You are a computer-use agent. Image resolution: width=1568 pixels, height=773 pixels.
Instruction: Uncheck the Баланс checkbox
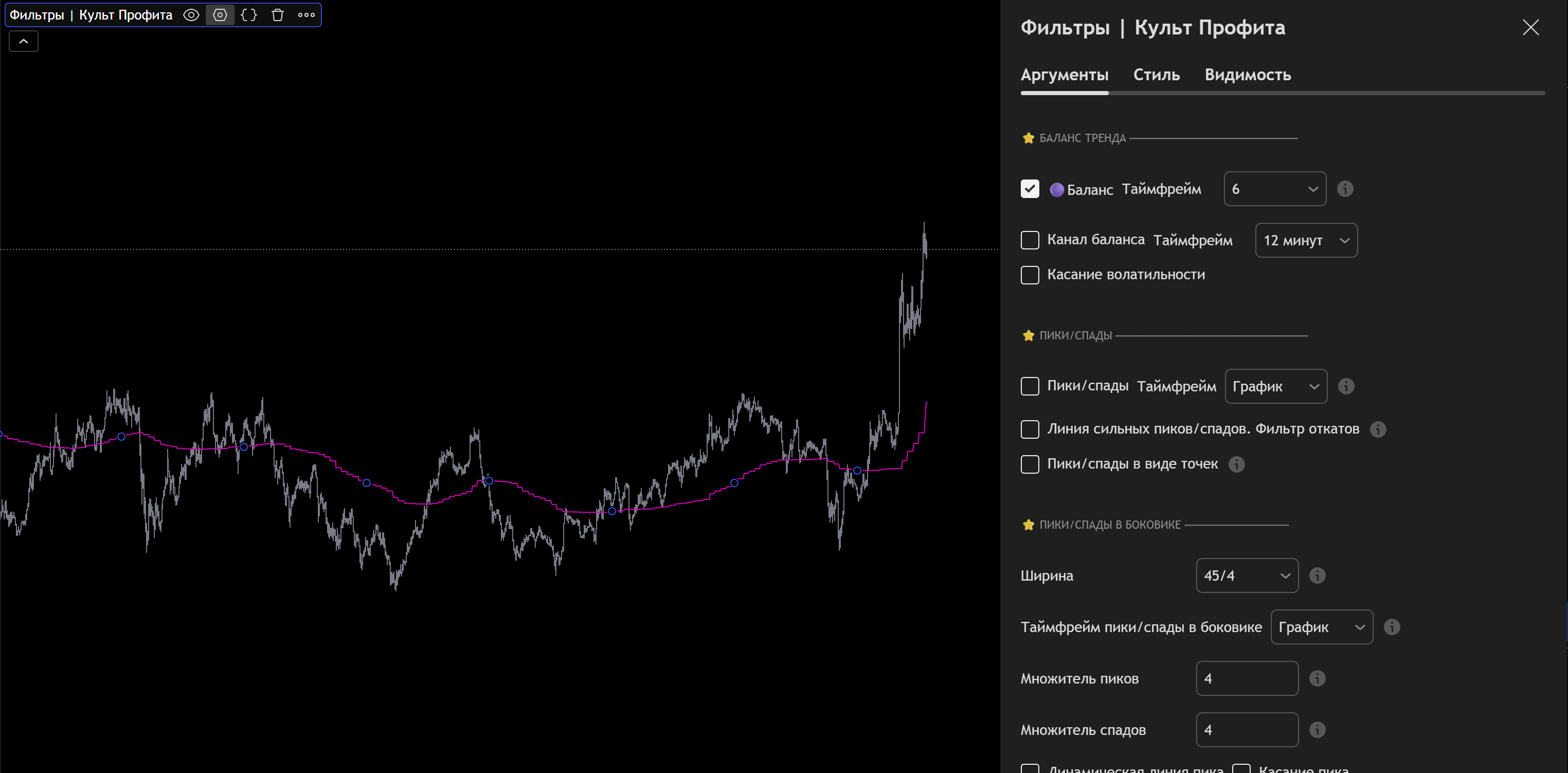pos(1029,189)
